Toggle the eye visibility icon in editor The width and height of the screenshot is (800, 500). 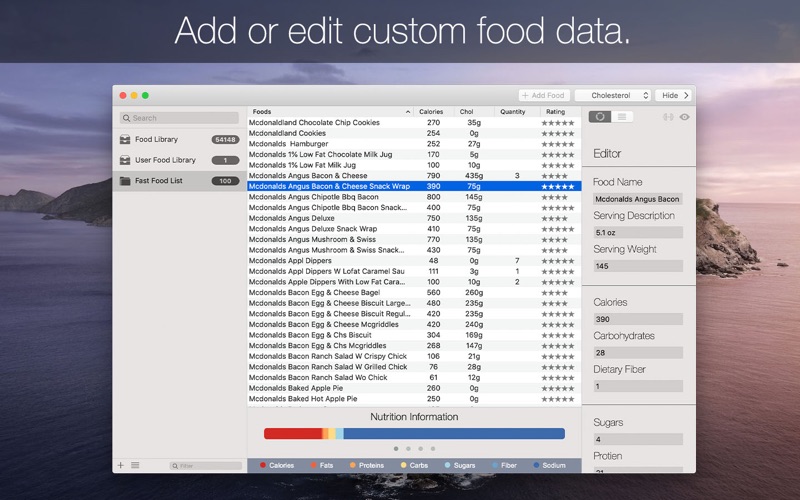pos(685,117)
